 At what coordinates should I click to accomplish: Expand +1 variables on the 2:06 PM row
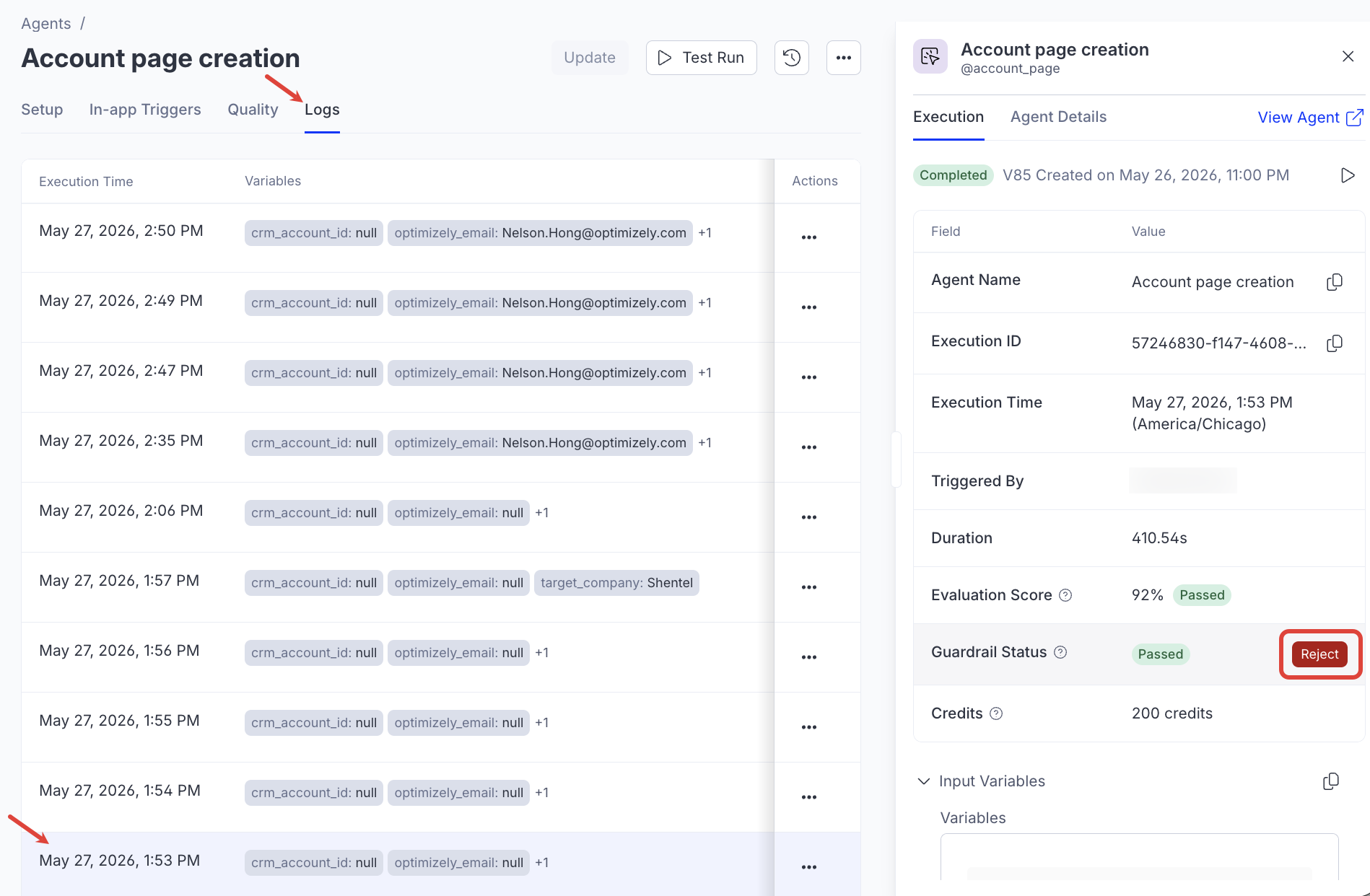click(x=542, y=513)
